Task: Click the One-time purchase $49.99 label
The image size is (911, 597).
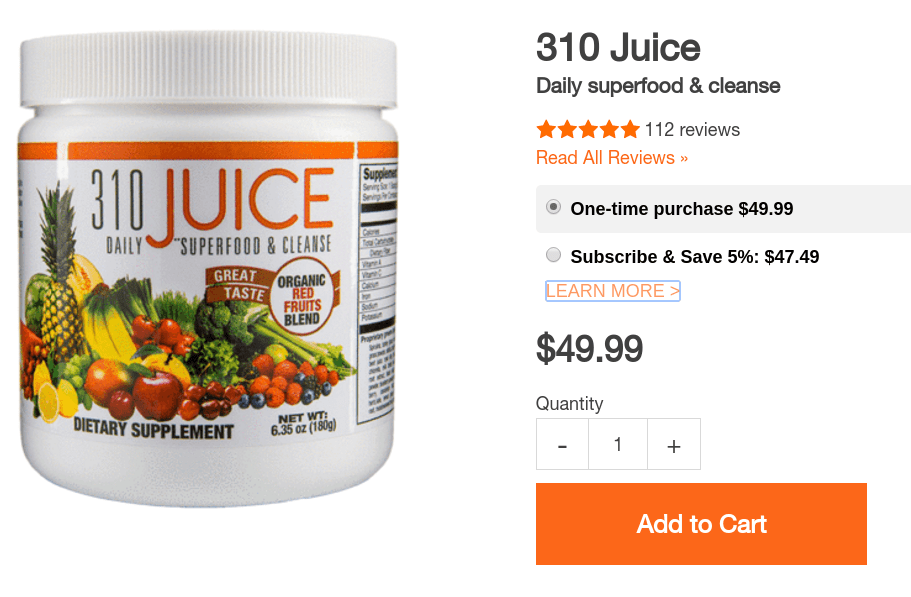Action: (x=682, y=208)
